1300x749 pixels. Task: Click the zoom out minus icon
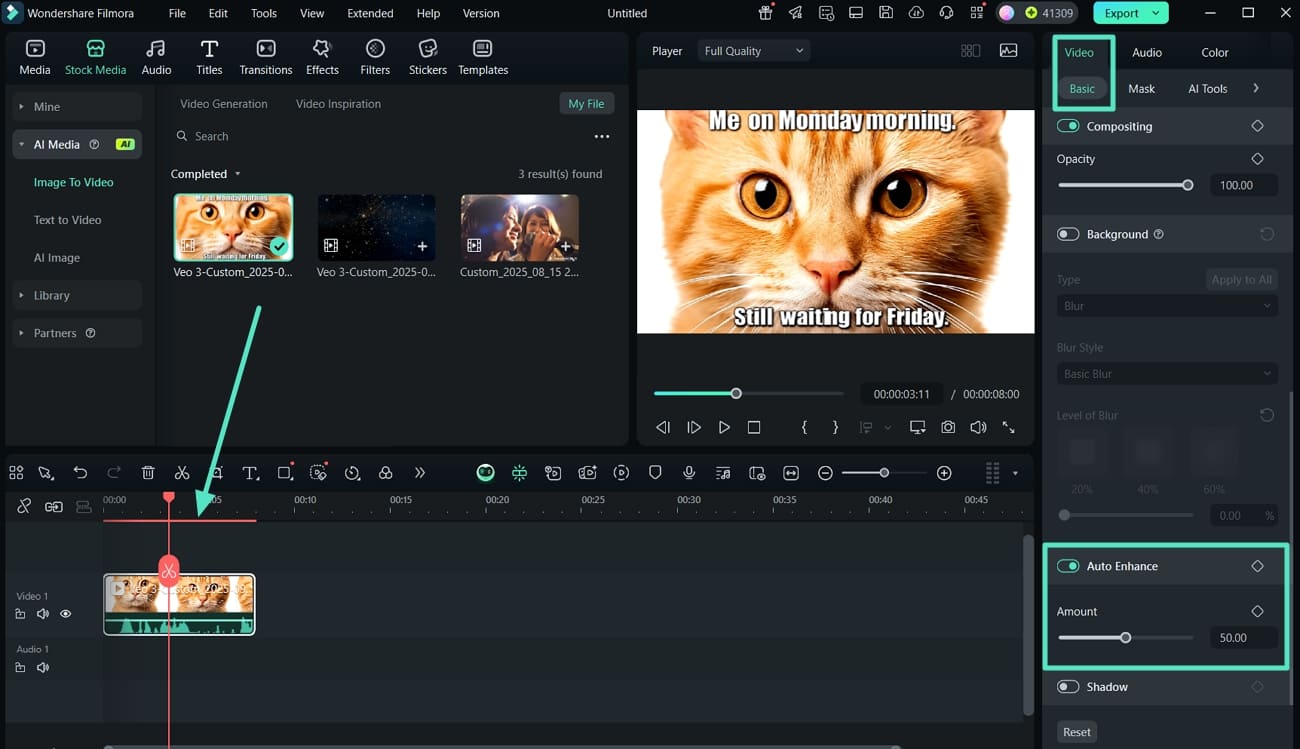825,473
